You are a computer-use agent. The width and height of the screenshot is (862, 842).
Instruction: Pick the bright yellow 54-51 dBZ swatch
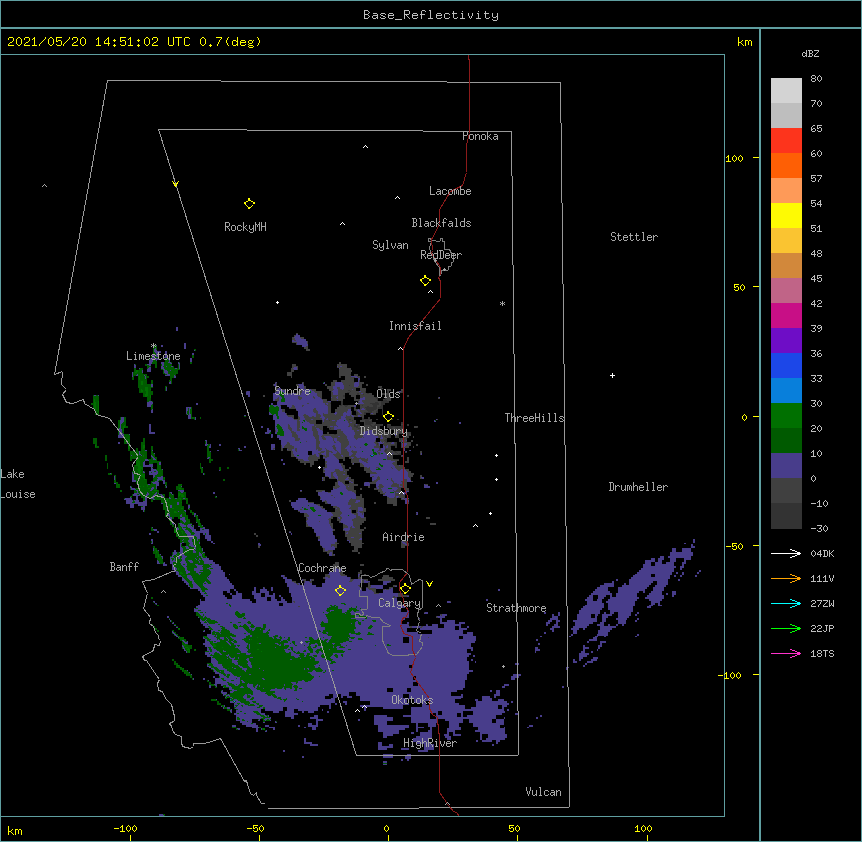[x=786, y=216]
